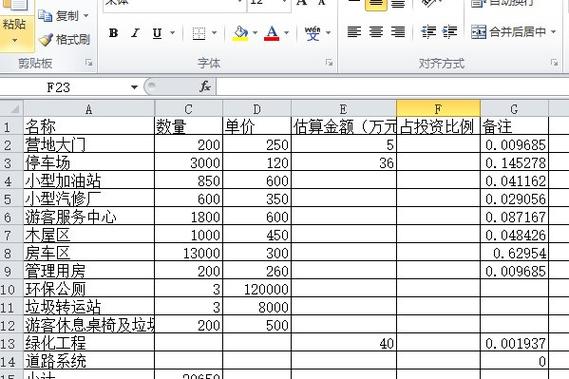Select column E header

344,109
